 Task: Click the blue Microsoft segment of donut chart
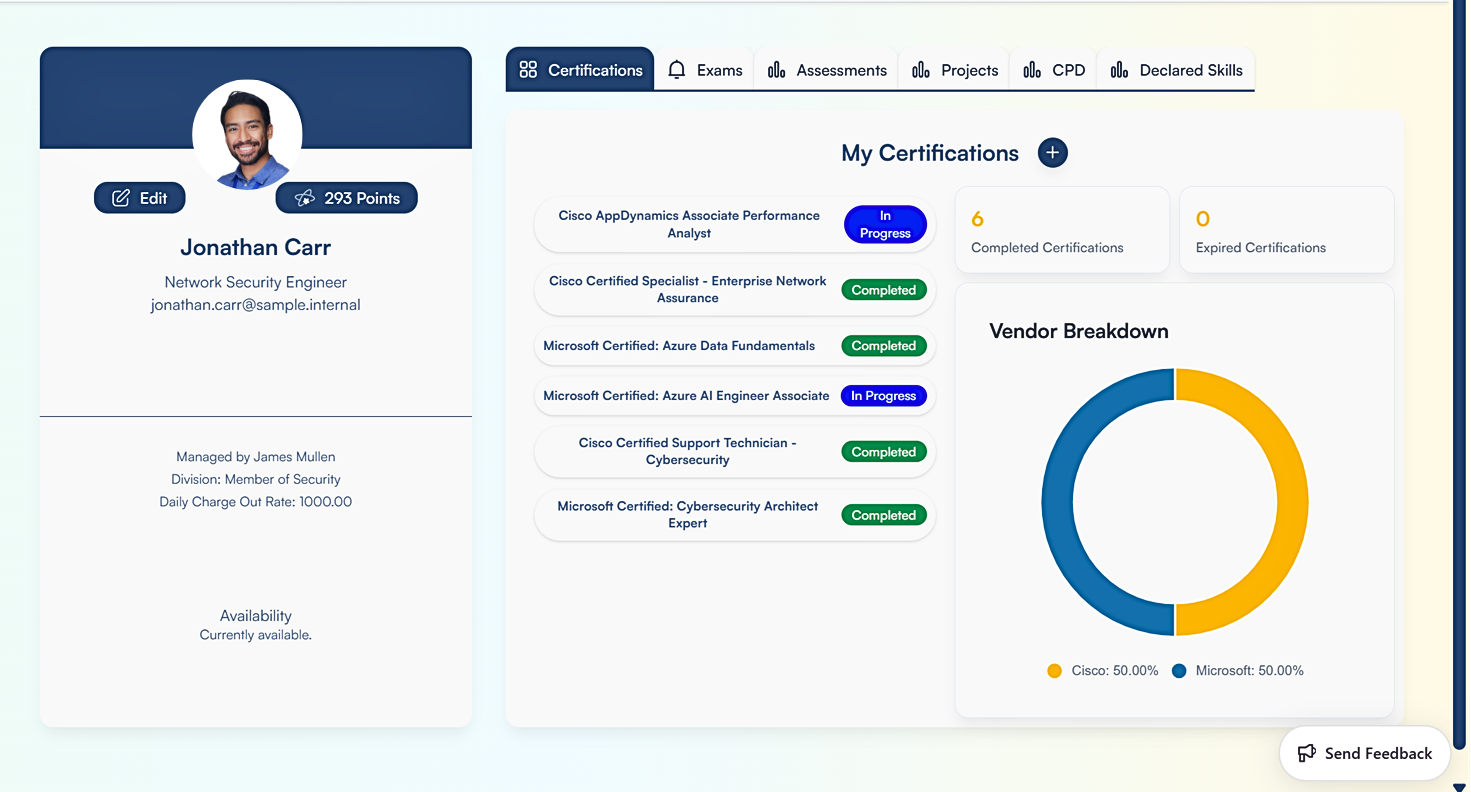point(1058,502)
